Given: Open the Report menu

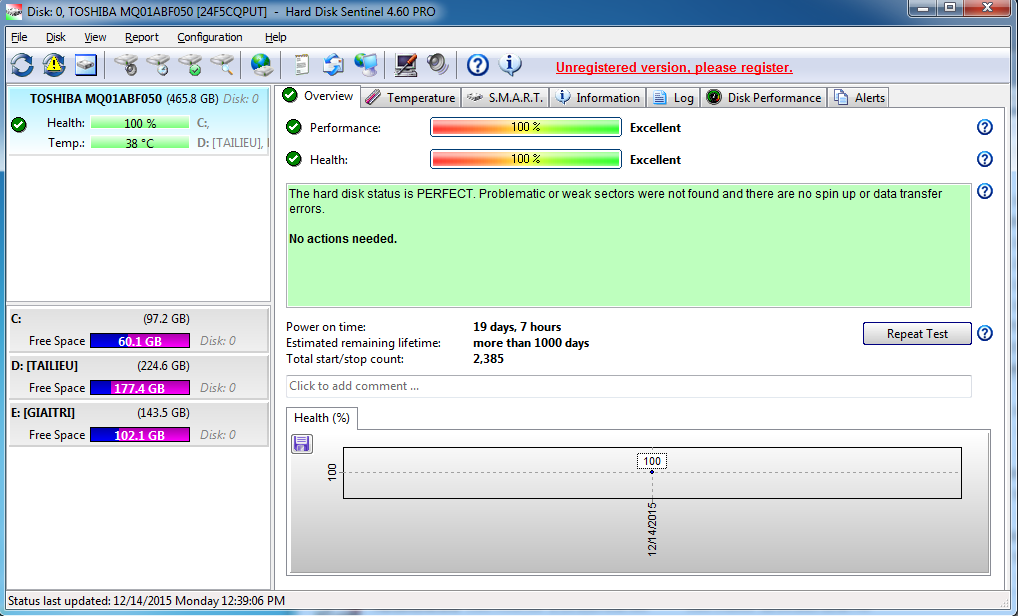Looking at the screenshot, I should [x=142, y=37].
